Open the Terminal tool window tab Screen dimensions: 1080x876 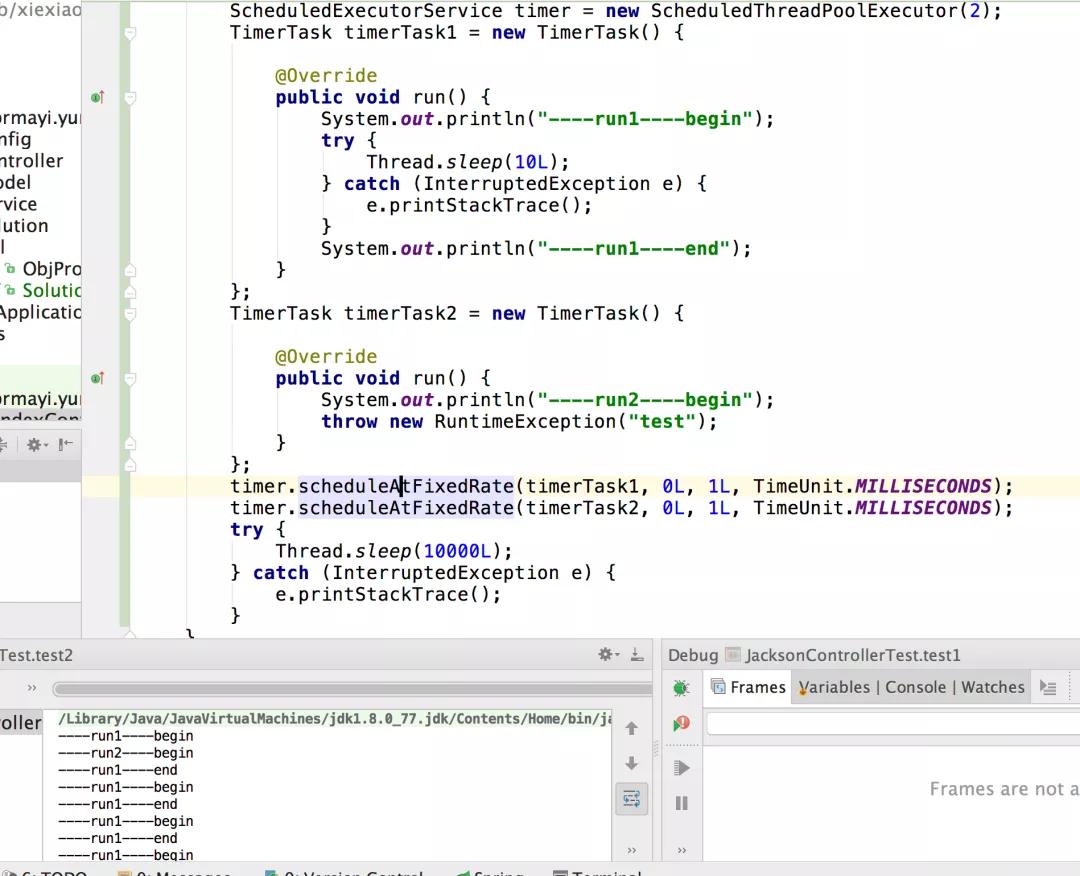[598, 872]
